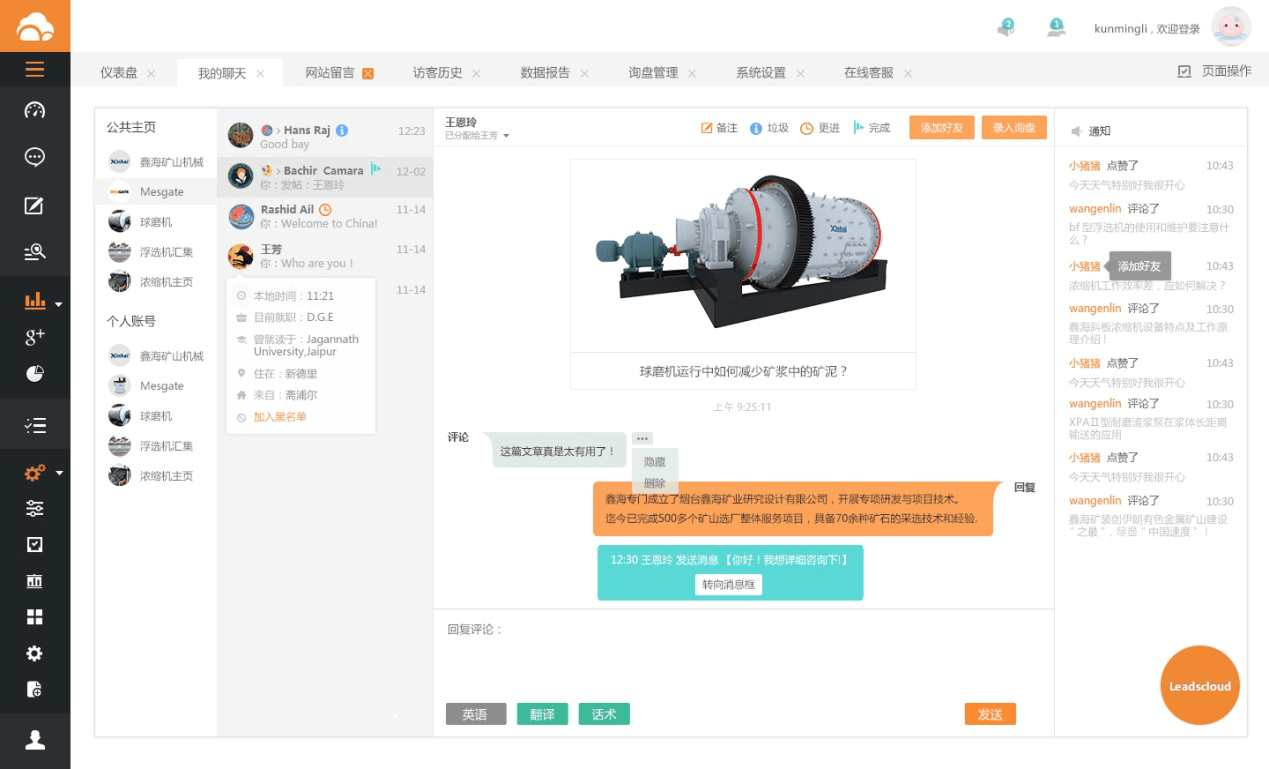Expand the arrow beside the bar chart icon
Image resolution: width=1269 pixels, height=769 pixels.
59,304
